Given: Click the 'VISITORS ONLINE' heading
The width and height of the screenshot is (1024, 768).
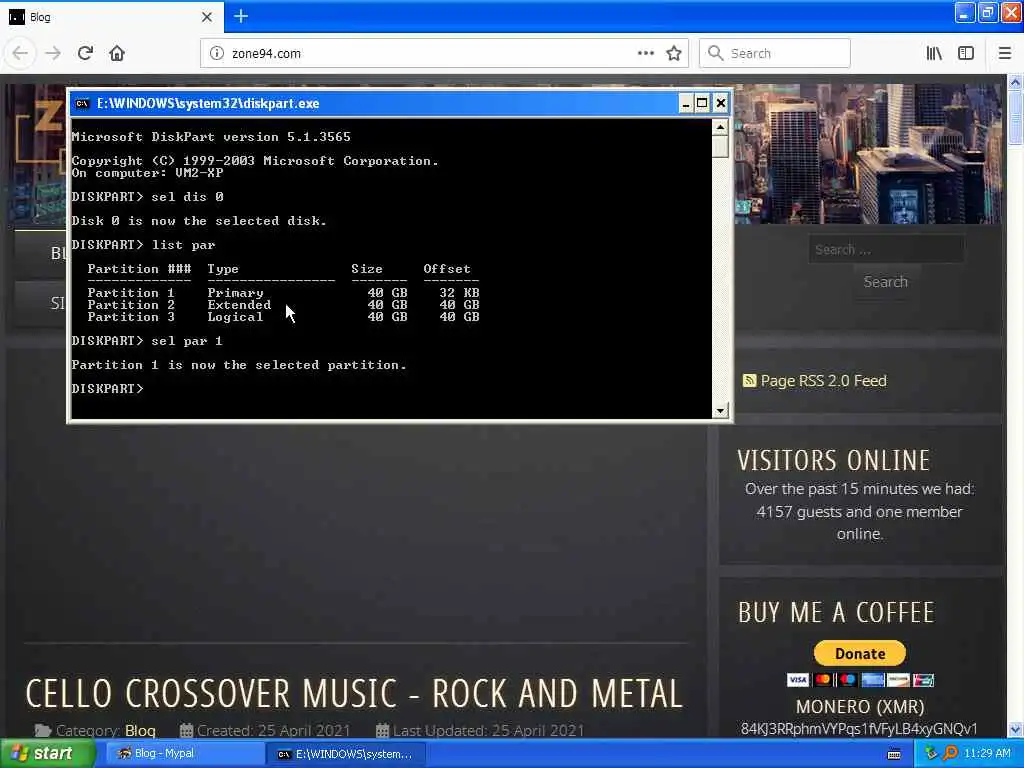Looking at the screenshot, I should pos(833,460).
